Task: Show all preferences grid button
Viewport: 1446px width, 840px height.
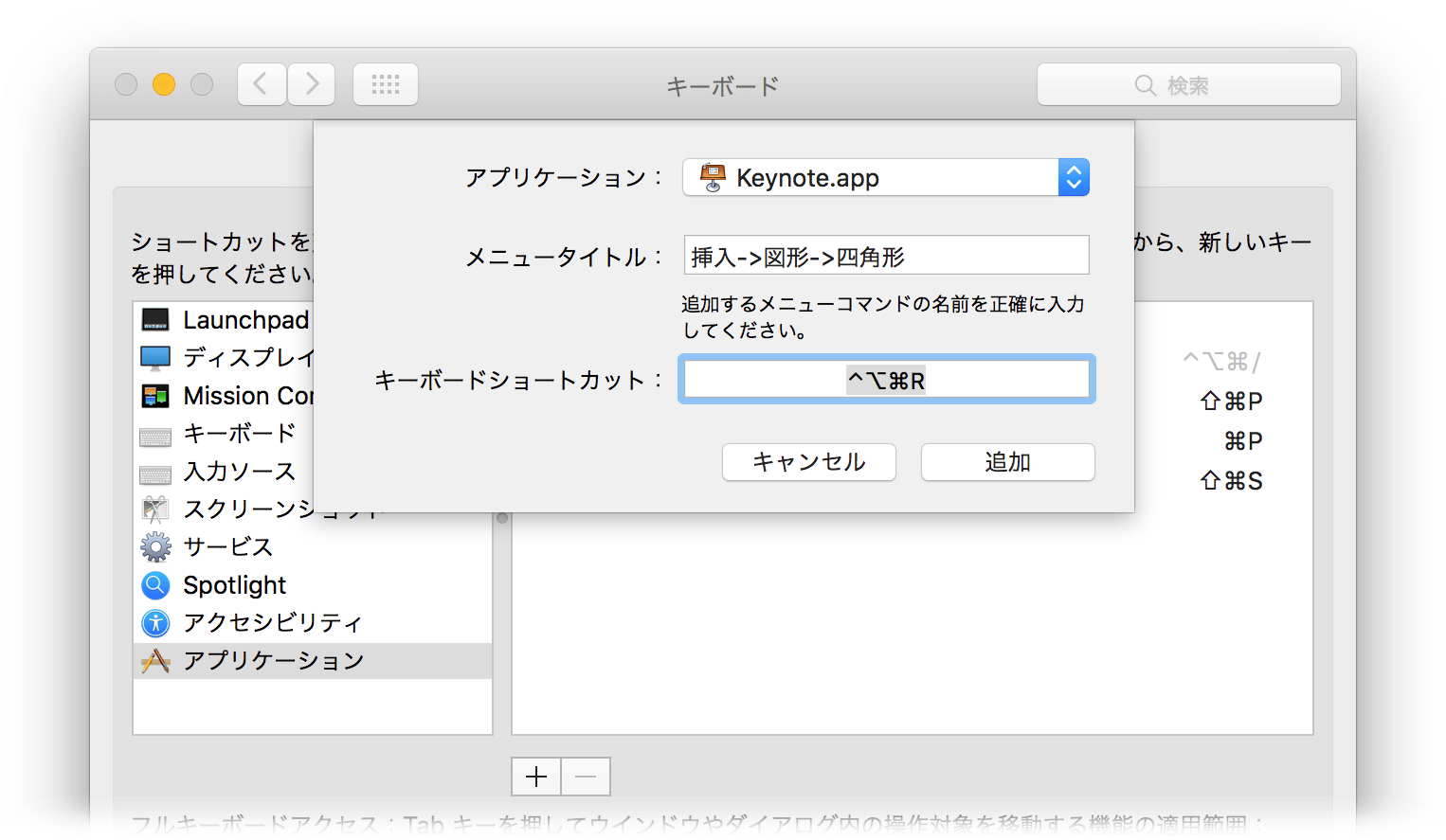Action: click(x=386, y=84)
